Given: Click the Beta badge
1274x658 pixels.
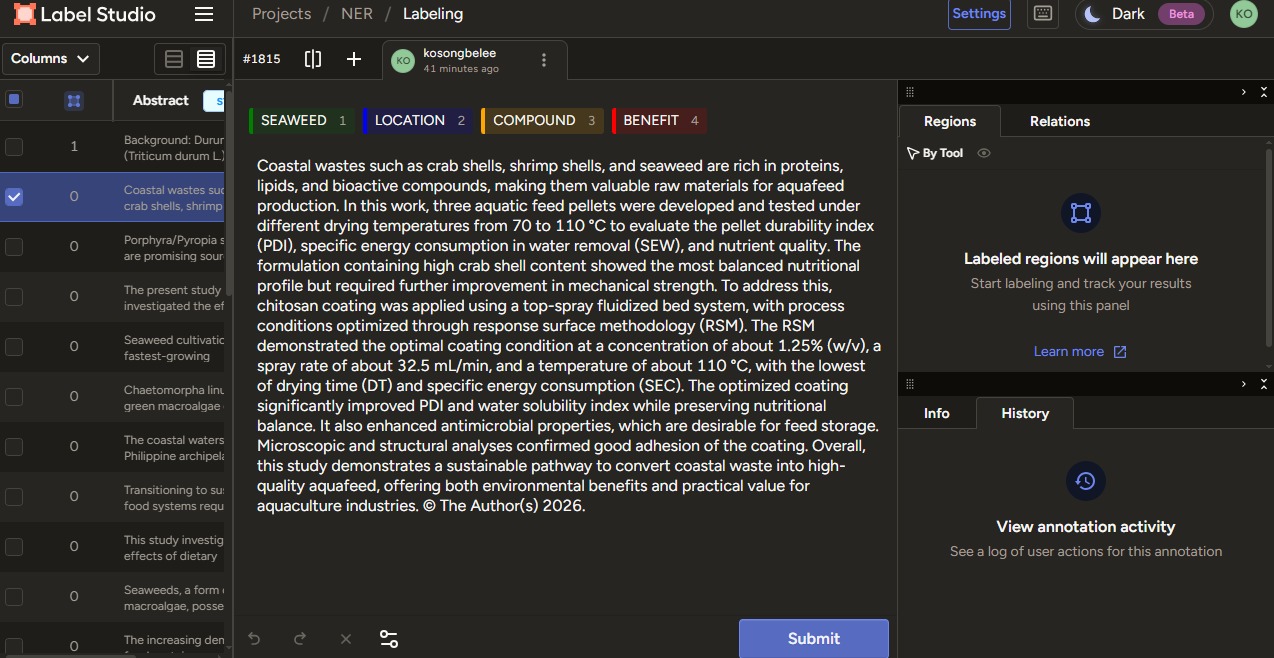Looking at the screenshot, I should point(1181,14).
